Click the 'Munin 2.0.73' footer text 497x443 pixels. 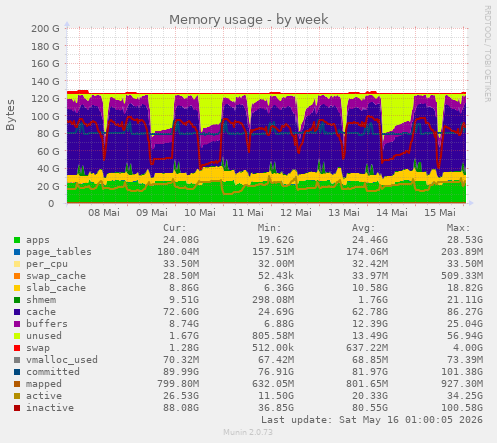tap(248, 432)
